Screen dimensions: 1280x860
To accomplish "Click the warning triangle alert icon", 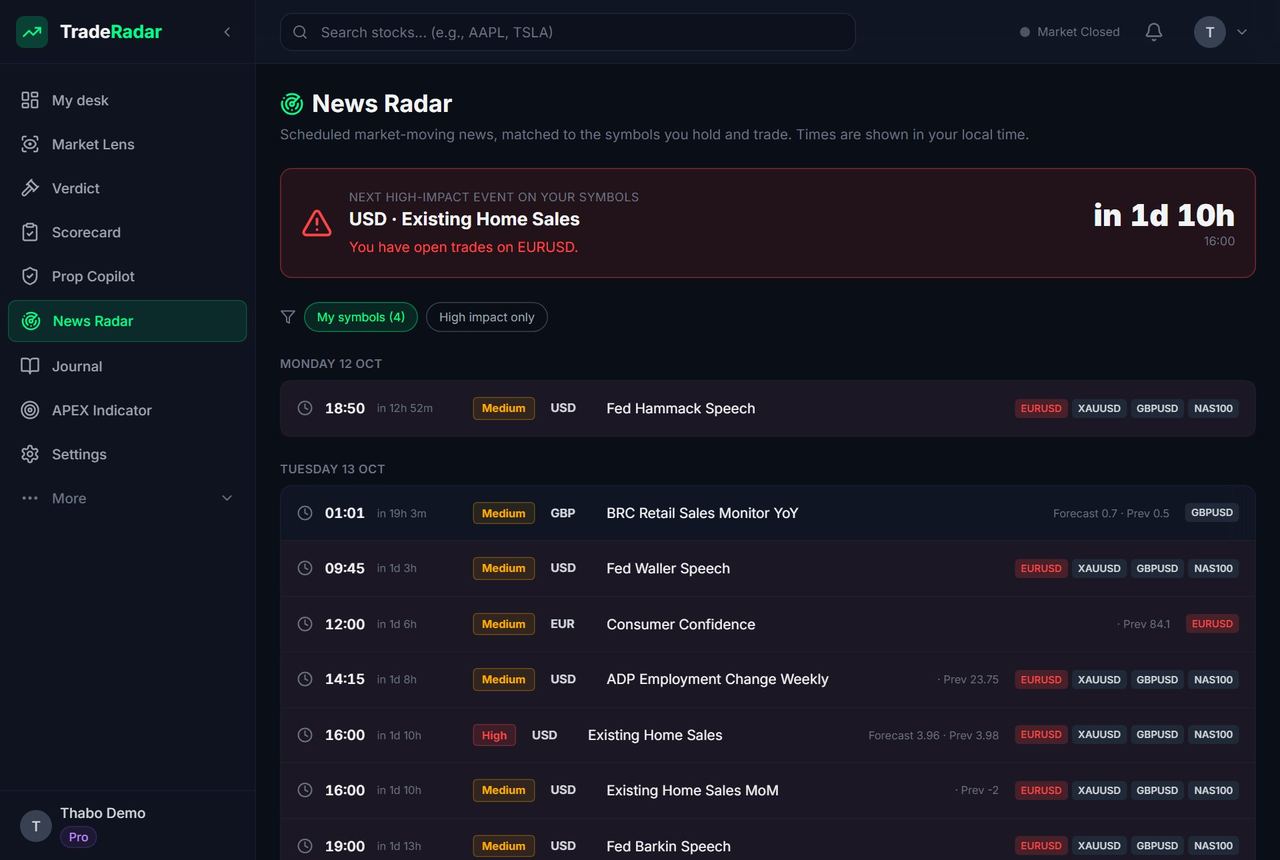I will tap(317, 223).
